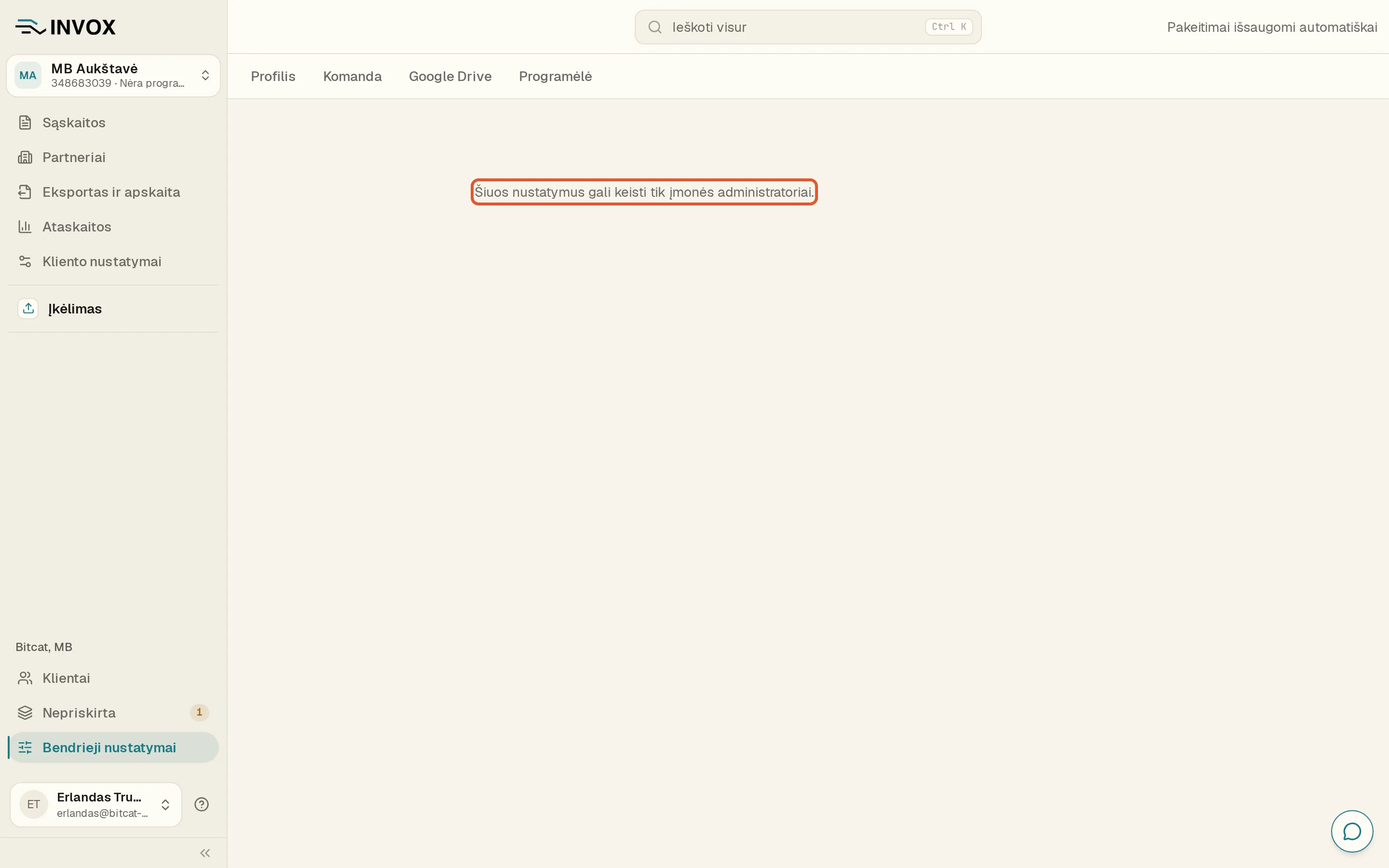Click the Įkėlimas upload icon
The width and height of the screenshot is (1389, 868).
[x=28, y=308]
